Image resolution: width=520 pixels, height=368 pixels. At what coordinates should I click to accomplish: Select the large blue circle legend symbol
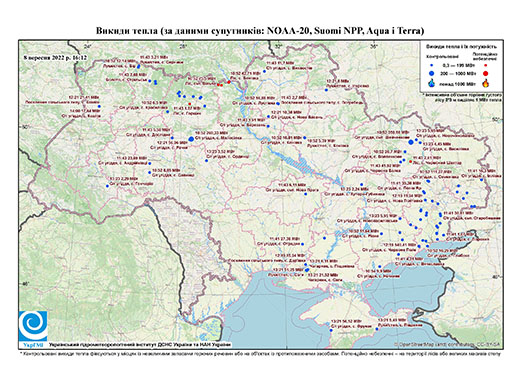[431, 73]
